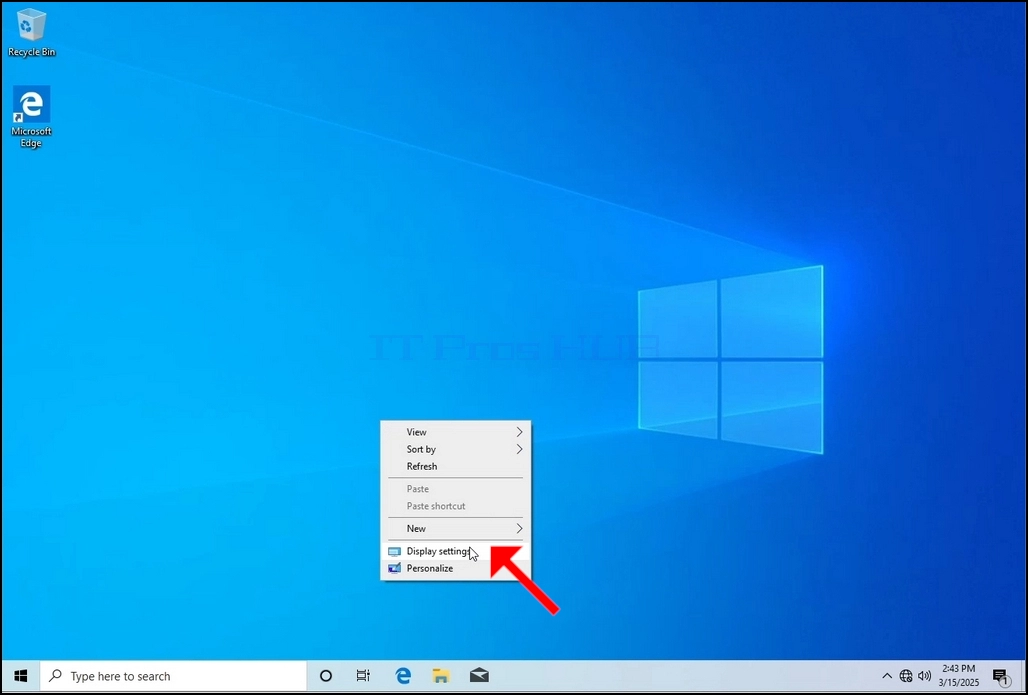This screenshot has width=1028, height=695.
Task: Open Task View from the taskbar
Action: click(x=363, y=676)
